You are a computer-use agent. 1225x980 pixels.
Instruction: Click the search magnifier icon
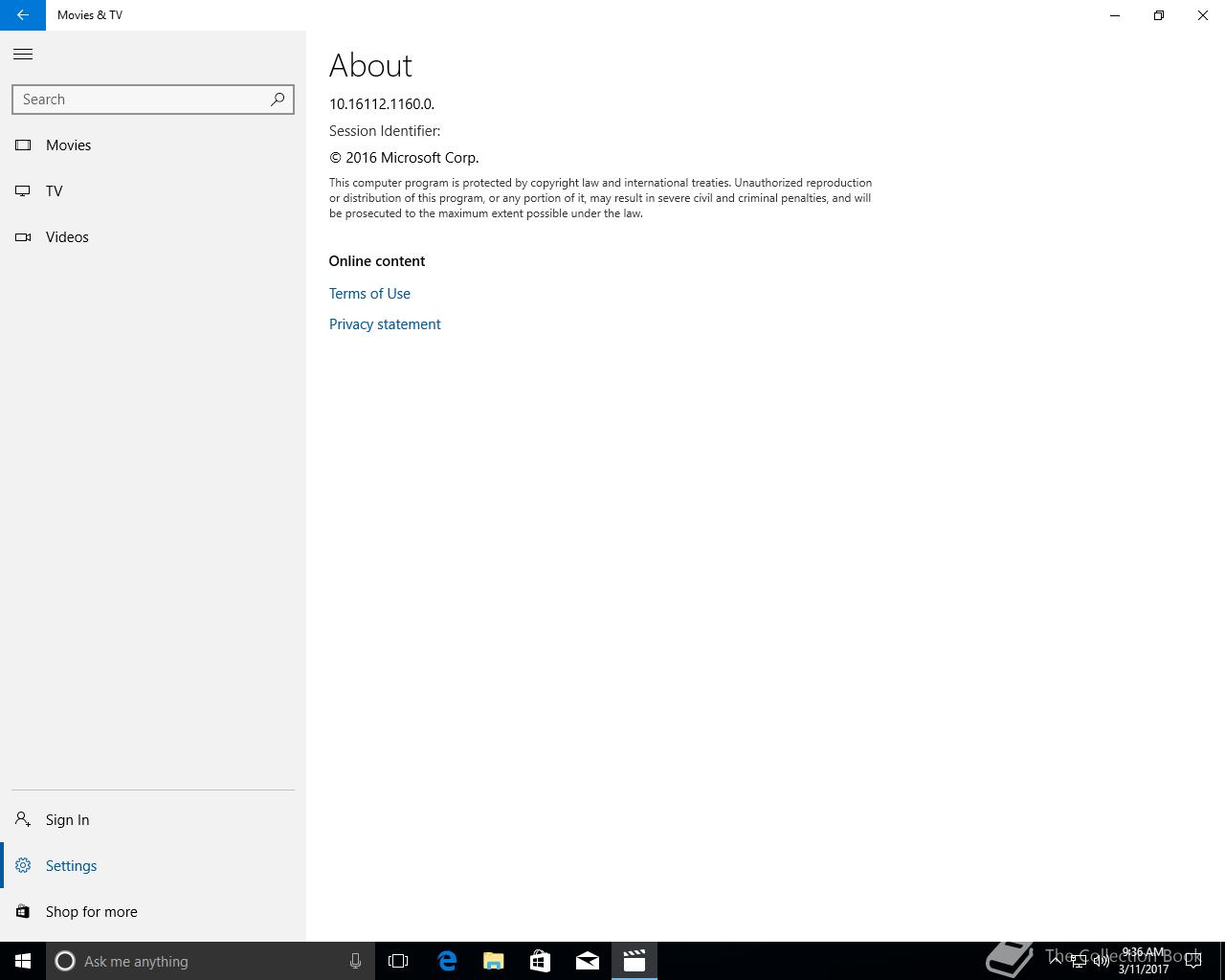click(x=278, y=100)
